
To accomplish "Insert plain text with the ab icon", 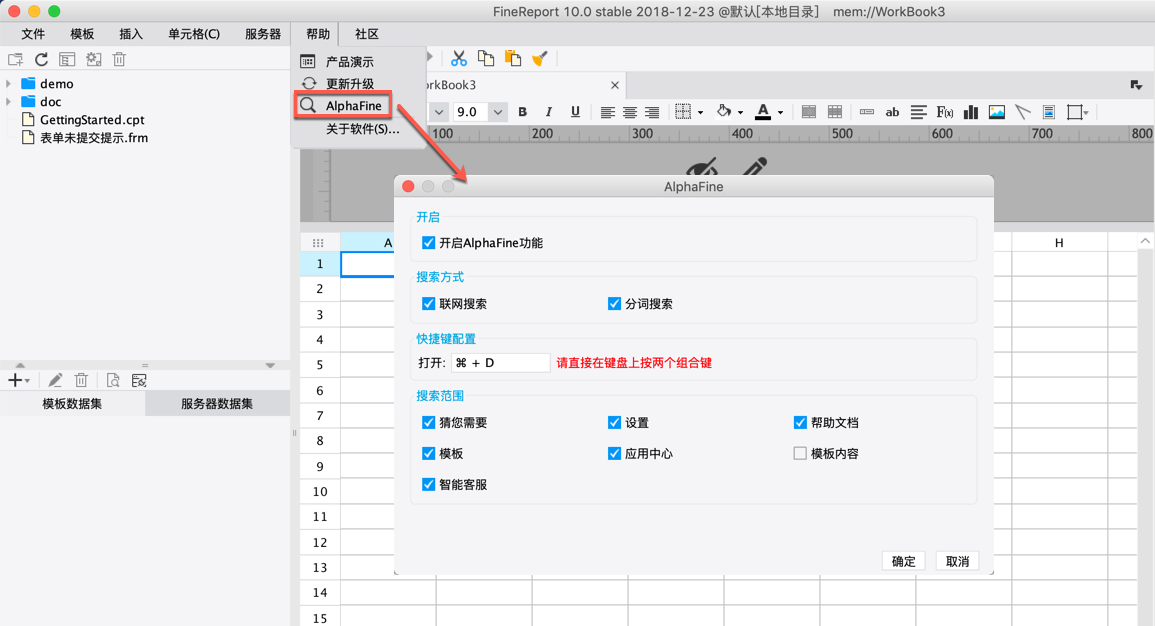I will click(892, 112).
